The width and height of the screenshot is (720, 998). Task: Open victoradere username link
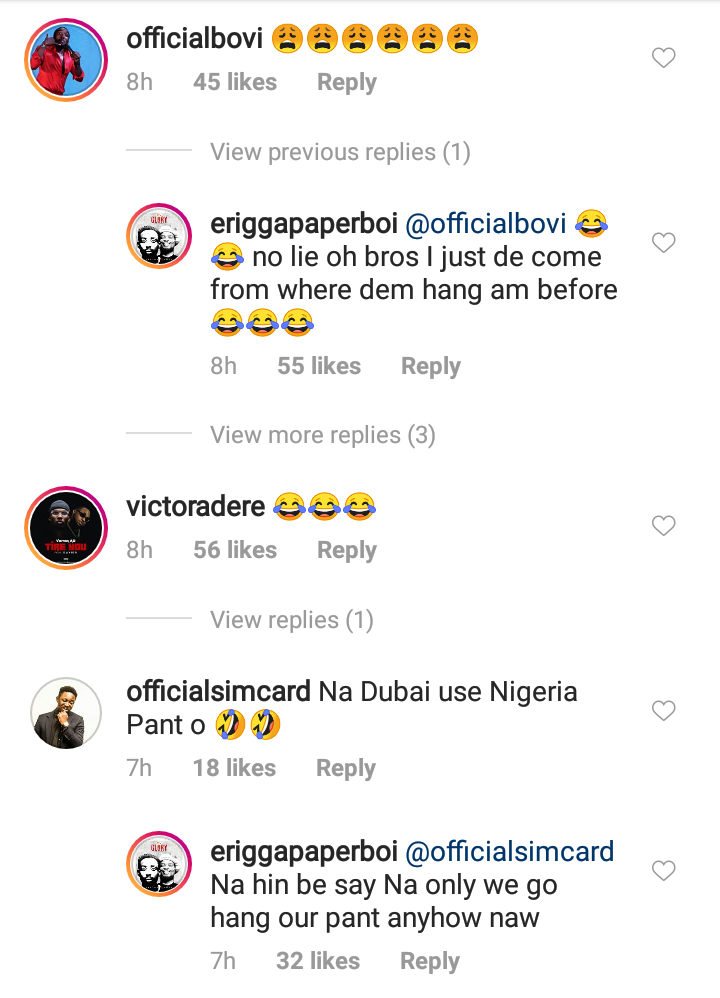[x=196, y=506]
